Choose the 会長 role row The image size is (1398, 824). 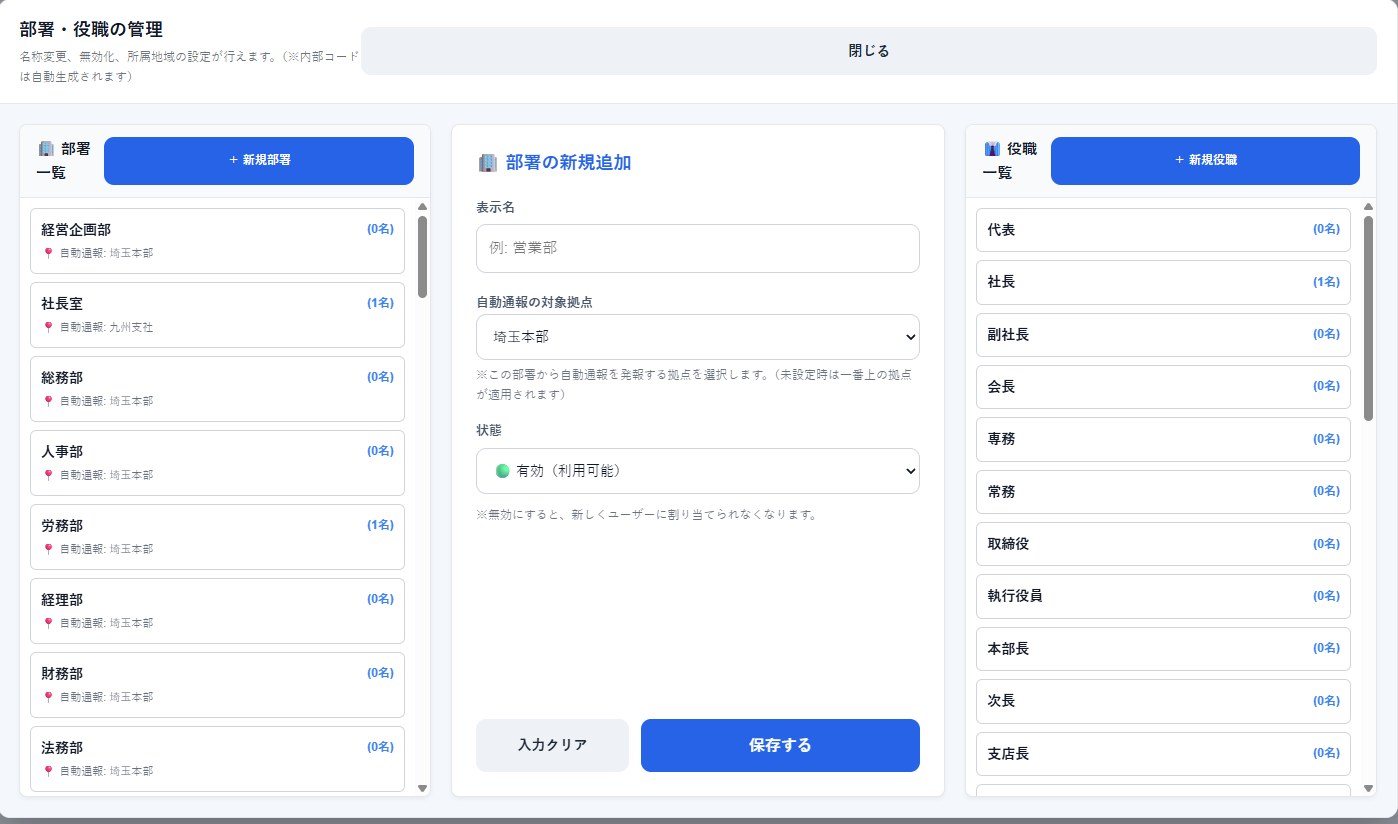(1163, 386)
